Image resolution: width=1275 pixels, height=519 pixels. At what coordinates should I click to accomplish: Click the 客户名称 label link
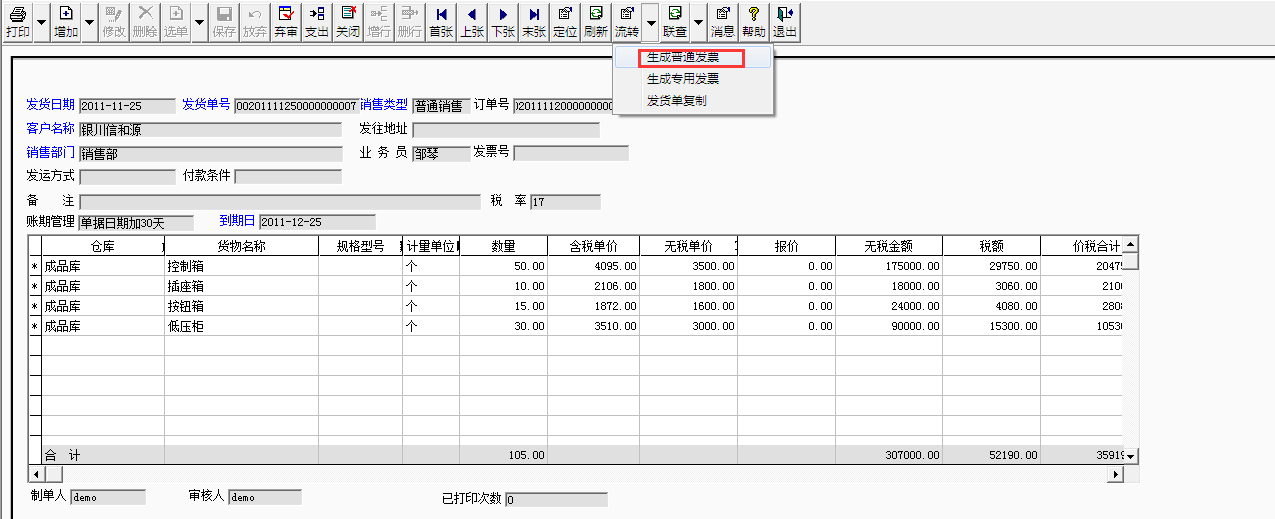50,129
